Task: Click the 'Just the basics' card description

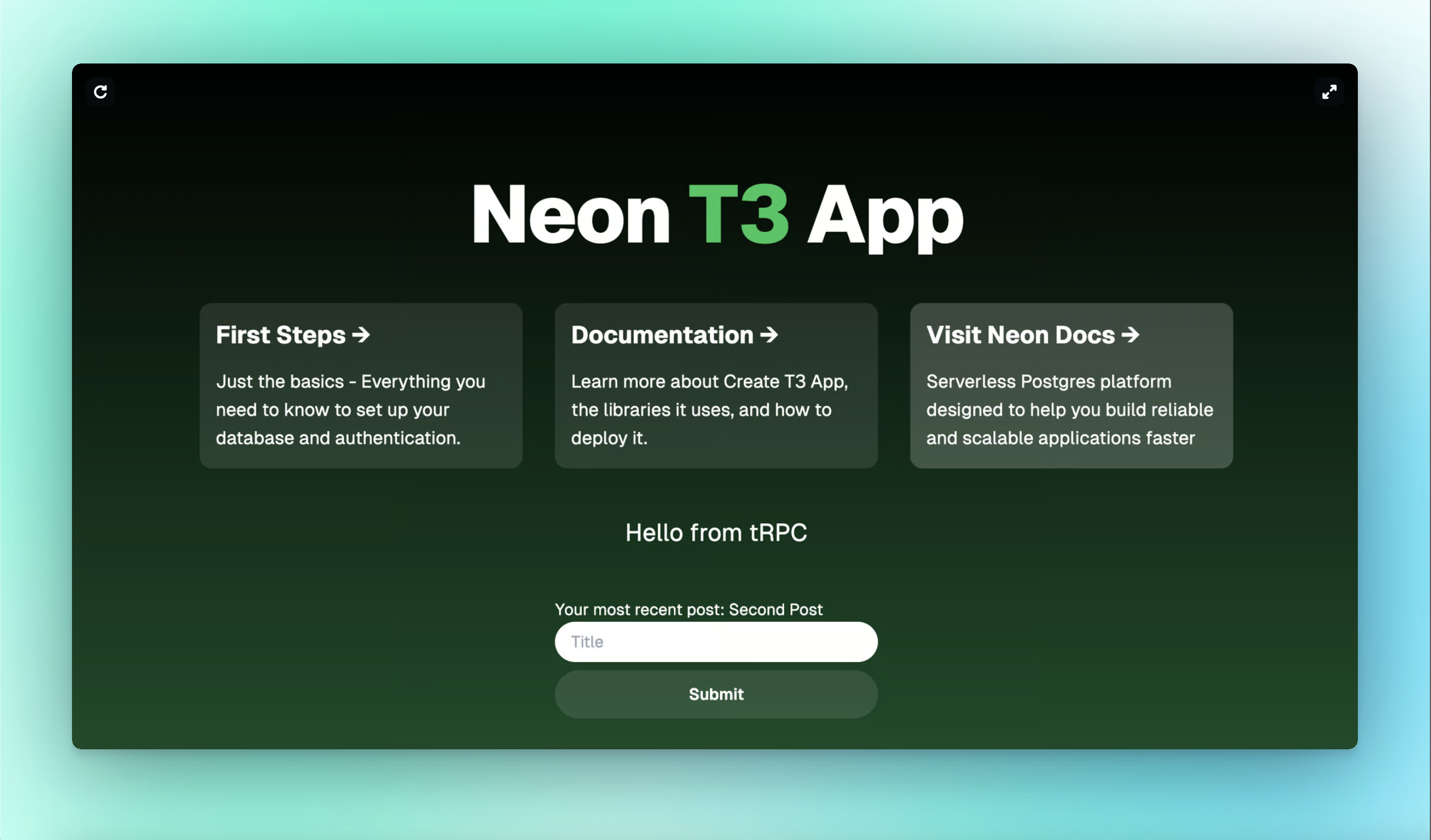Action: [x=350, y=410]
